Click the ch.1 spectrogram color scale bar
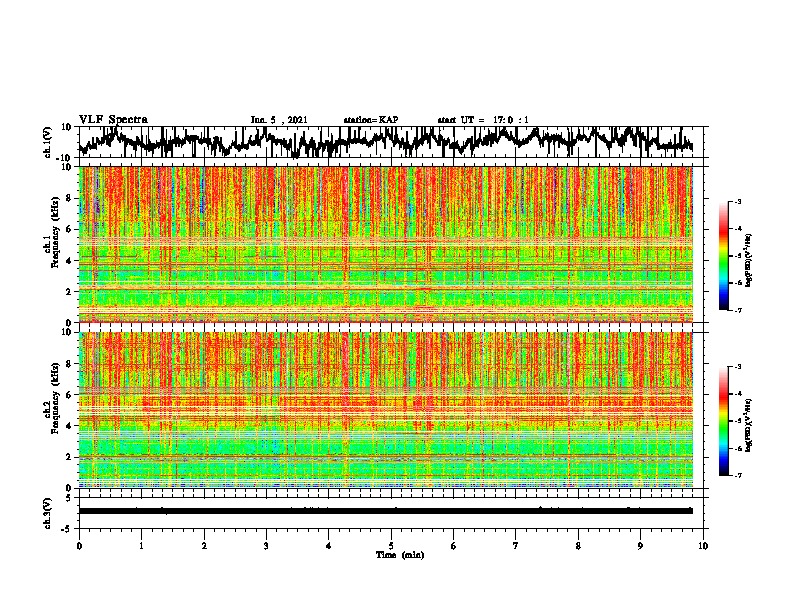 [x=724, y=256]
